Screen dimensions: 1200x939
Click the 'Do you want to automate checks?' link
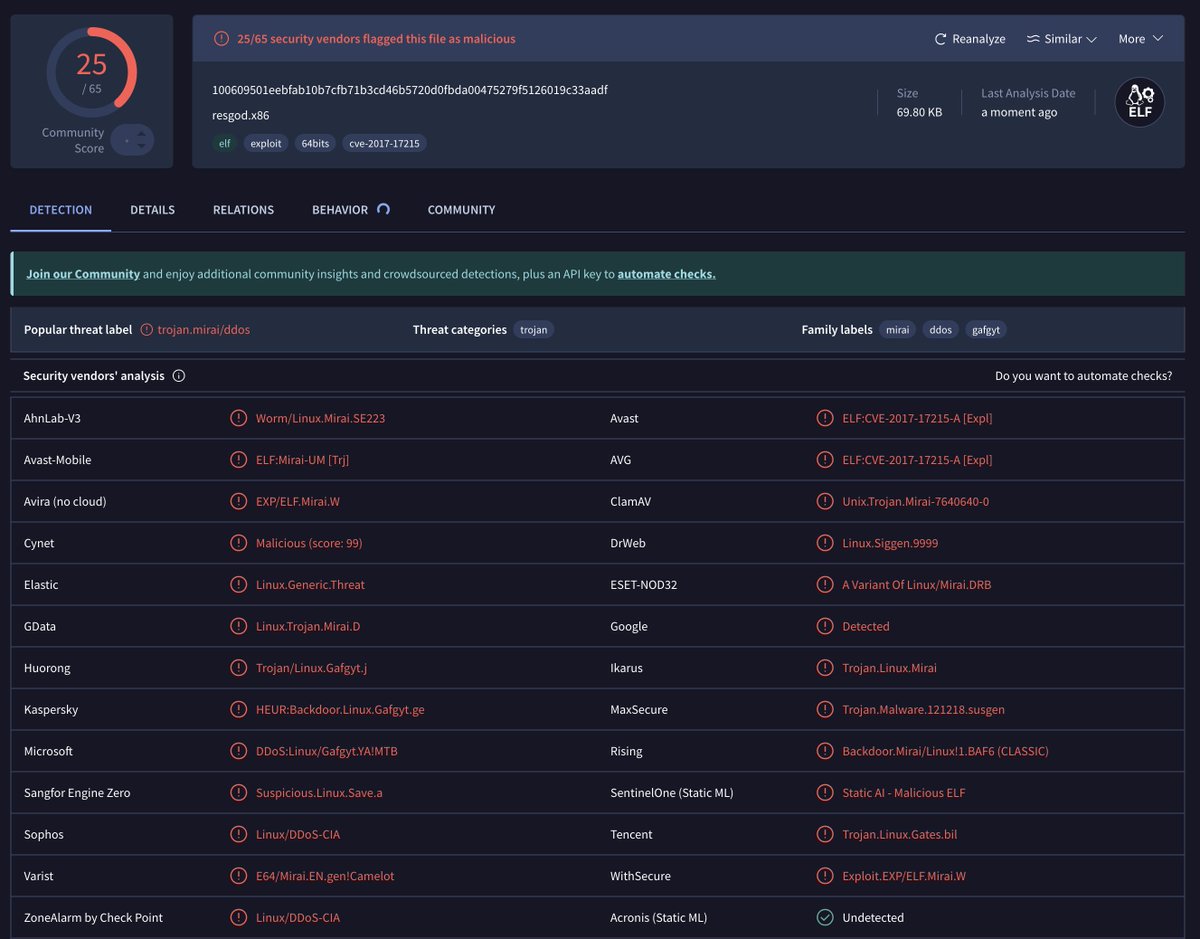[1084, 376]
